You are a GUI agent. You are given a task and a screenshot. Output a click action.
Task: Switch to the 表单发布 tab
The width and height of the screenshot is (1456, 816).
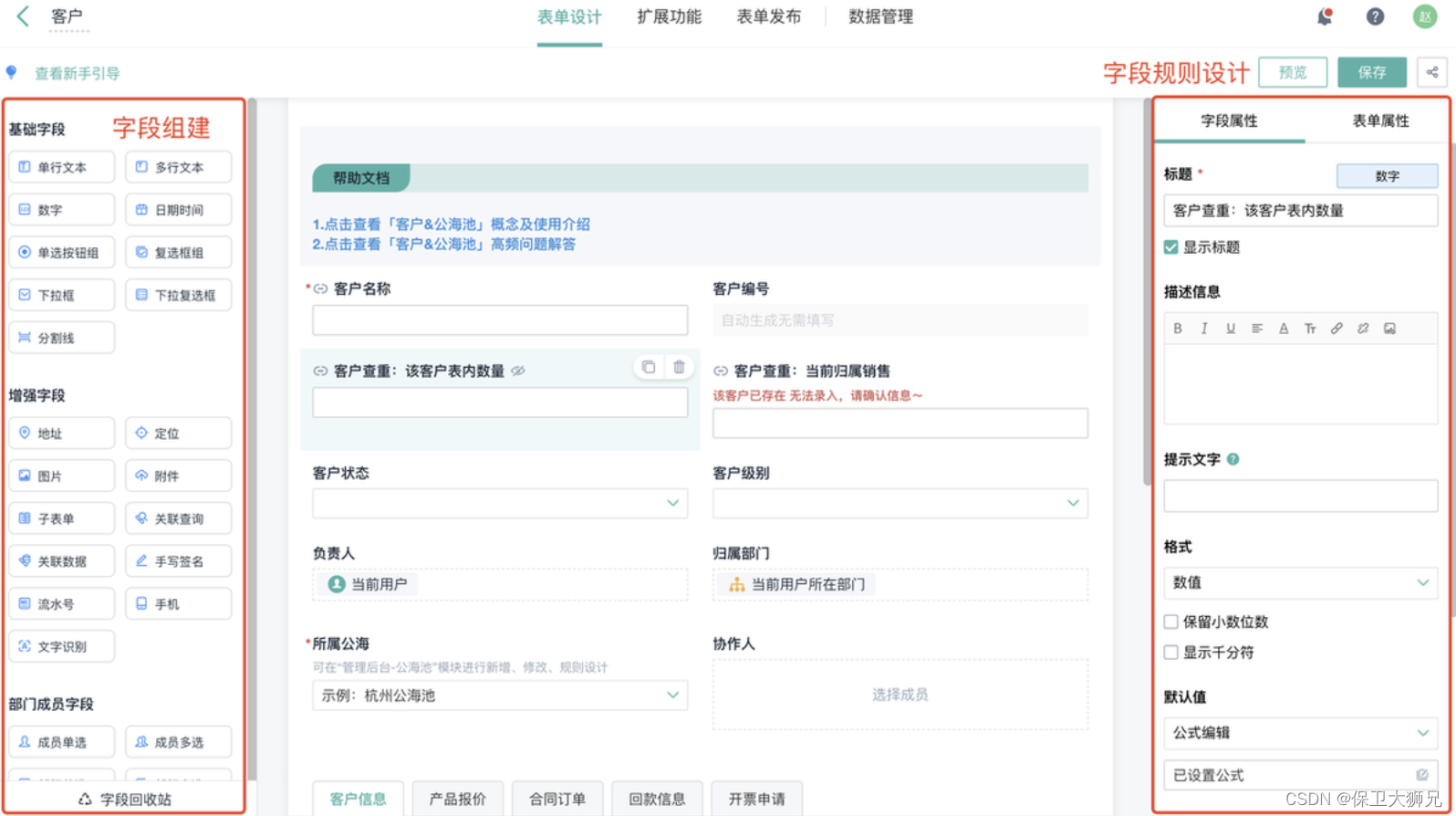(x=769, y=17)
